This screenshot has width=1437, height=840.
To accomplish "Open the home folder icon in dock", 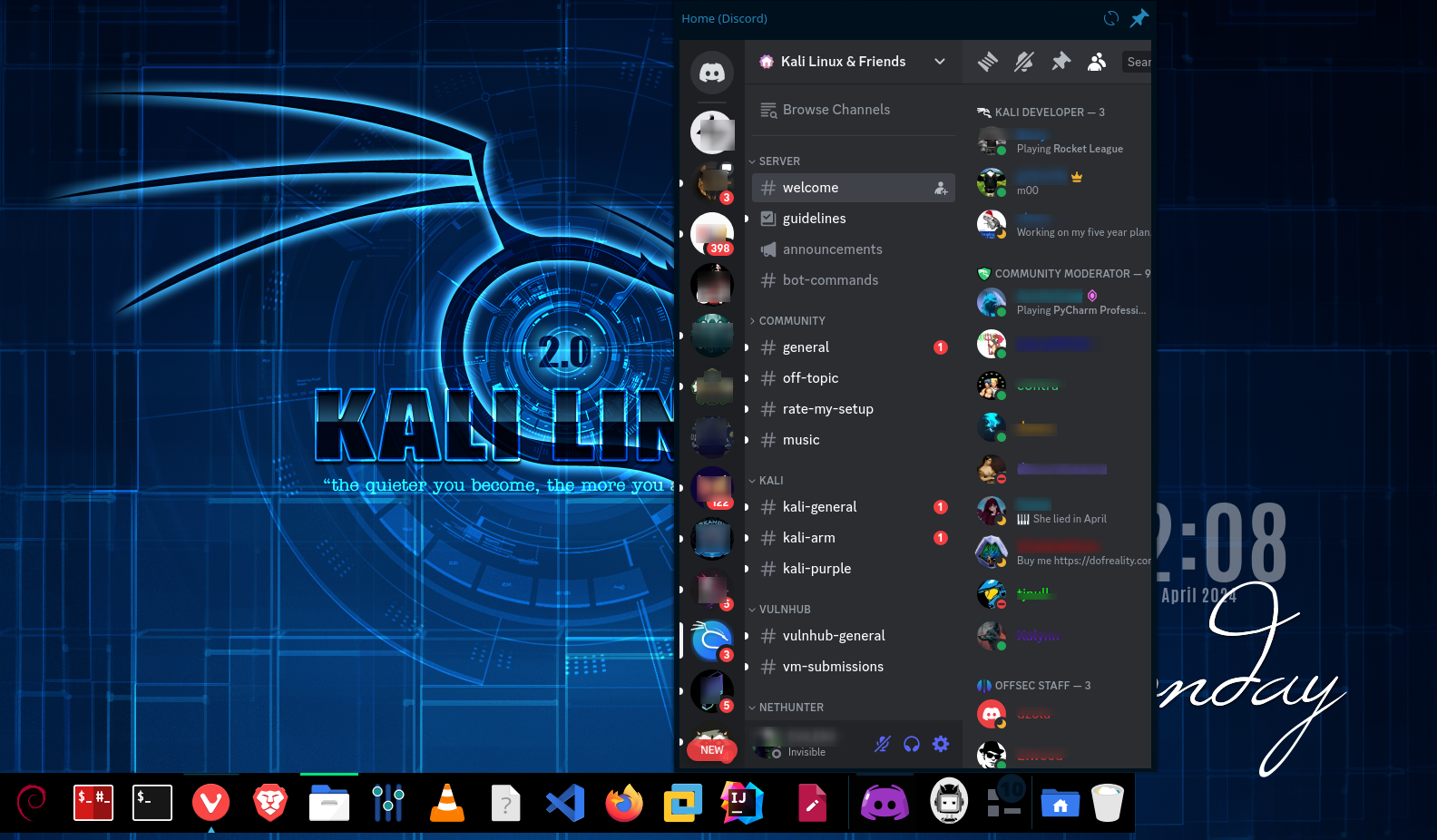I will point(1061,803).
